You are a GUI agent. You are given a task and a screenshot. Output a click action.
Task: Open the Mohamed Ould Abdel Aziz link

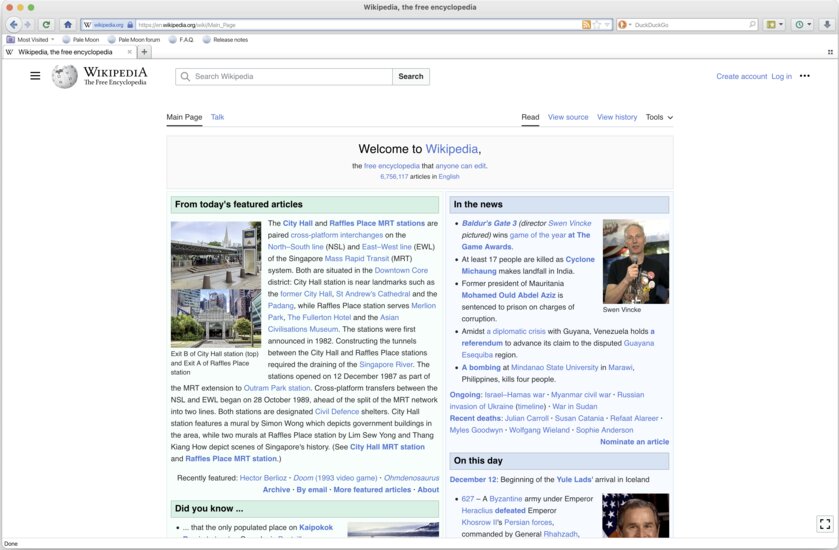pyautogui.click(x=508, y=295)
